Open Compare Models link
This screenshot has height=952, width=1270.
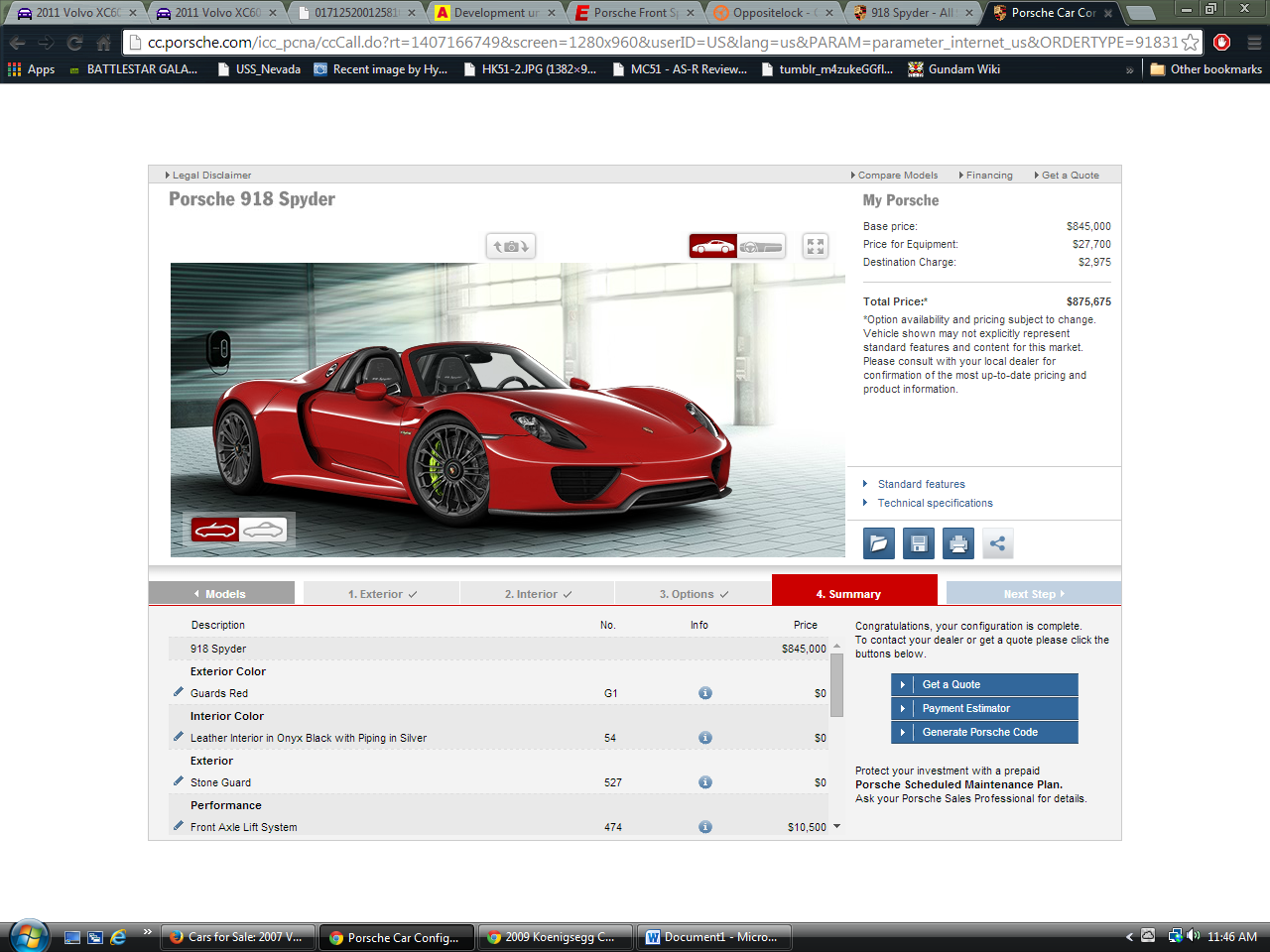pos(897,175)
